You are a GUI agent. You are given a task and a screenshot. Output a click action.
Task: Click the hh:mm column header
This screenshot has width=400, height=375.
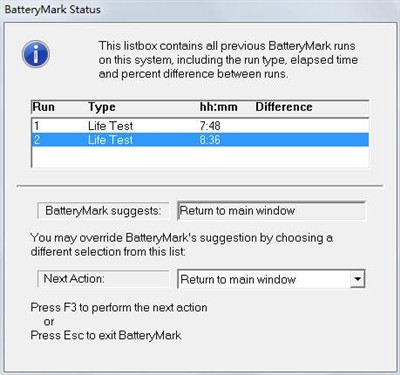tap(219, 107)
